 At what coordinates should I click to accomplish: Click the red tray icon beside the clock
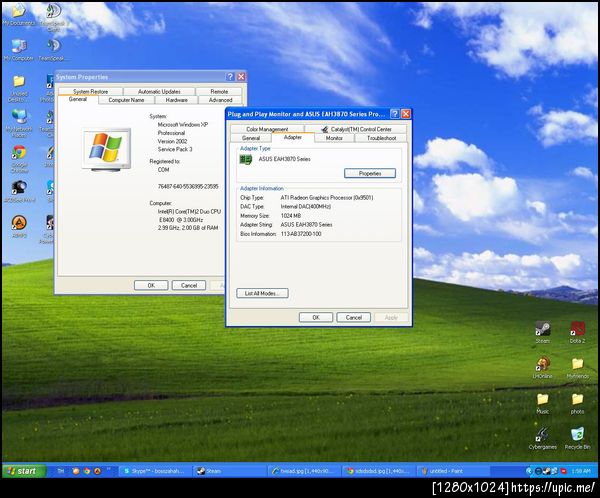tap(564, 471)
